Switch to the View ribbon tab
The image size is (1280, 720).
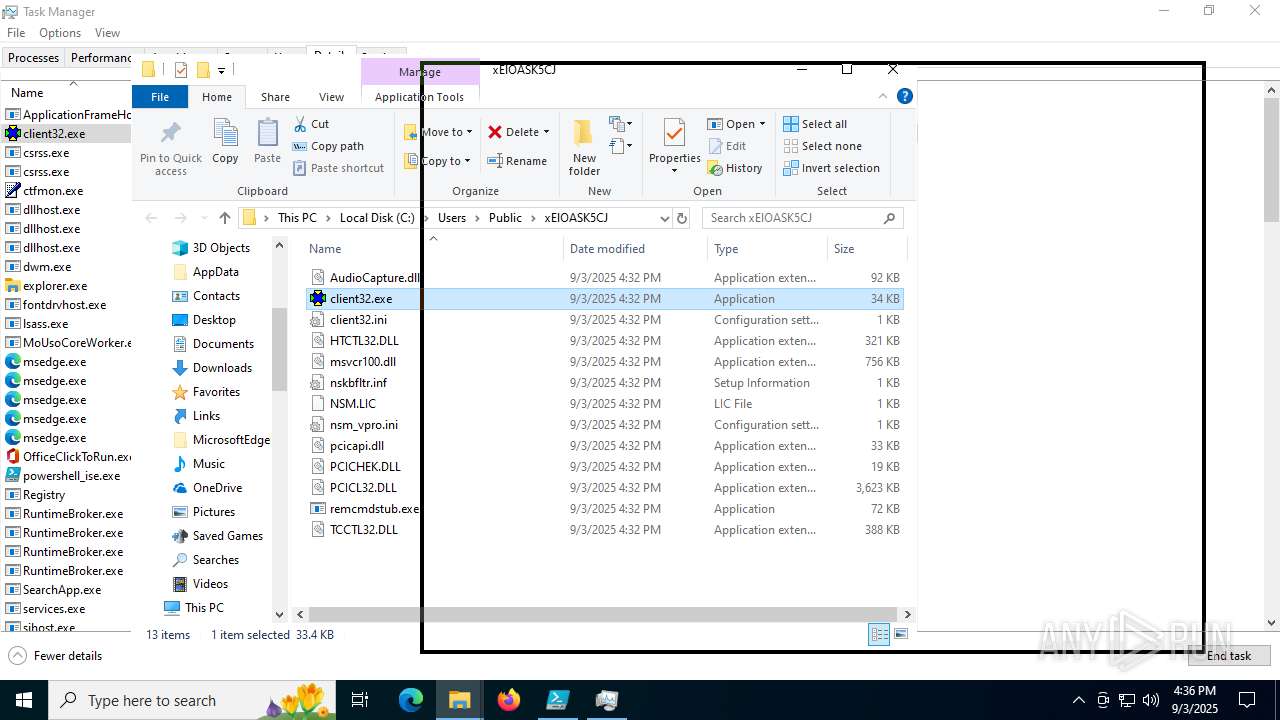331,97
